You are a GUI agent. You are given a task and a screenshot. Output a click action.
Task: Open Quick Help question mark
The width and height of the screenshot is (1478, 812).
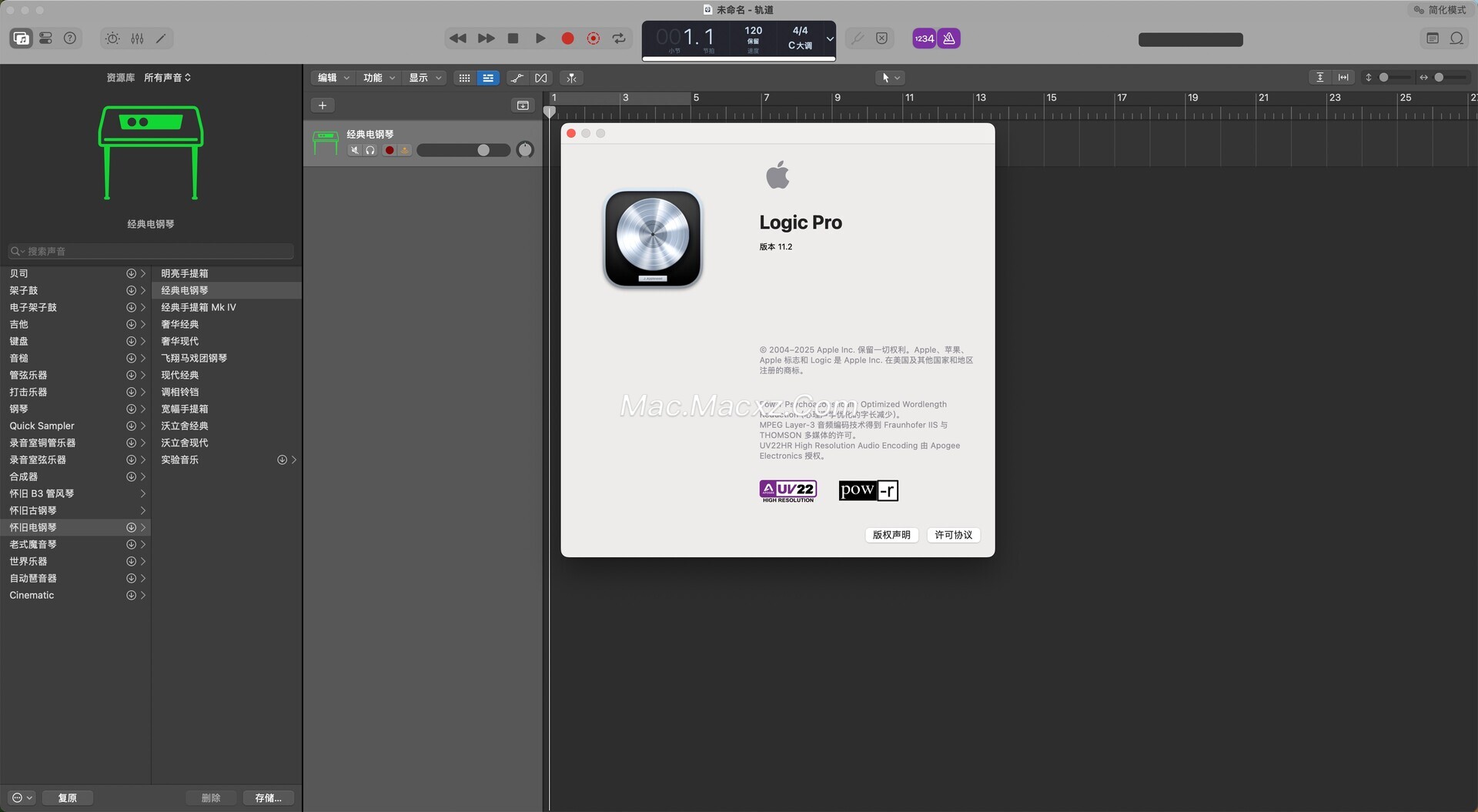(x=70, y=38)
